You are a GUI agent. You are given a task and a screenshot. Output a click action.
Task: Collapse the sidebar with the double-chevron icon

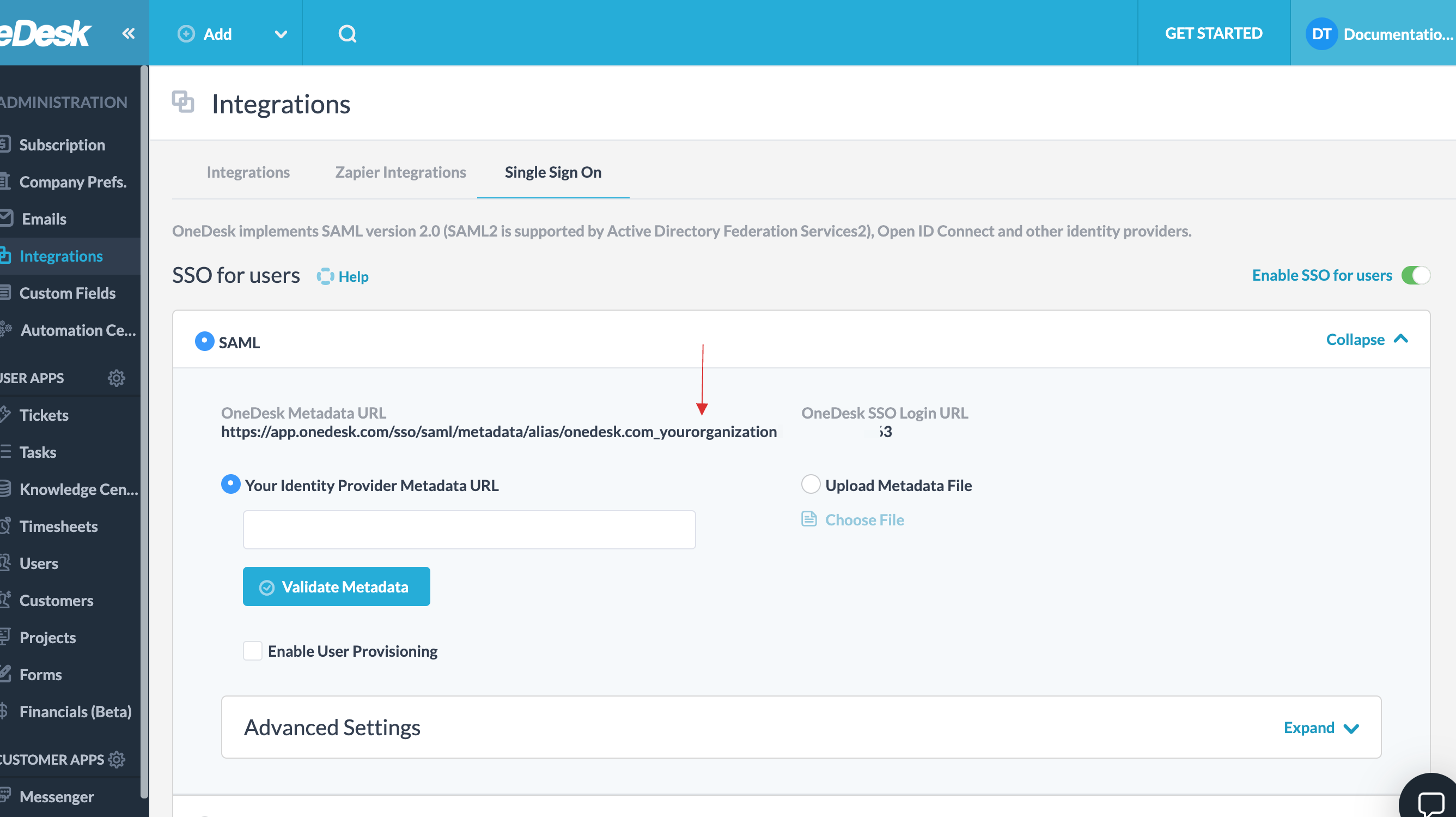tap(129, 34)
